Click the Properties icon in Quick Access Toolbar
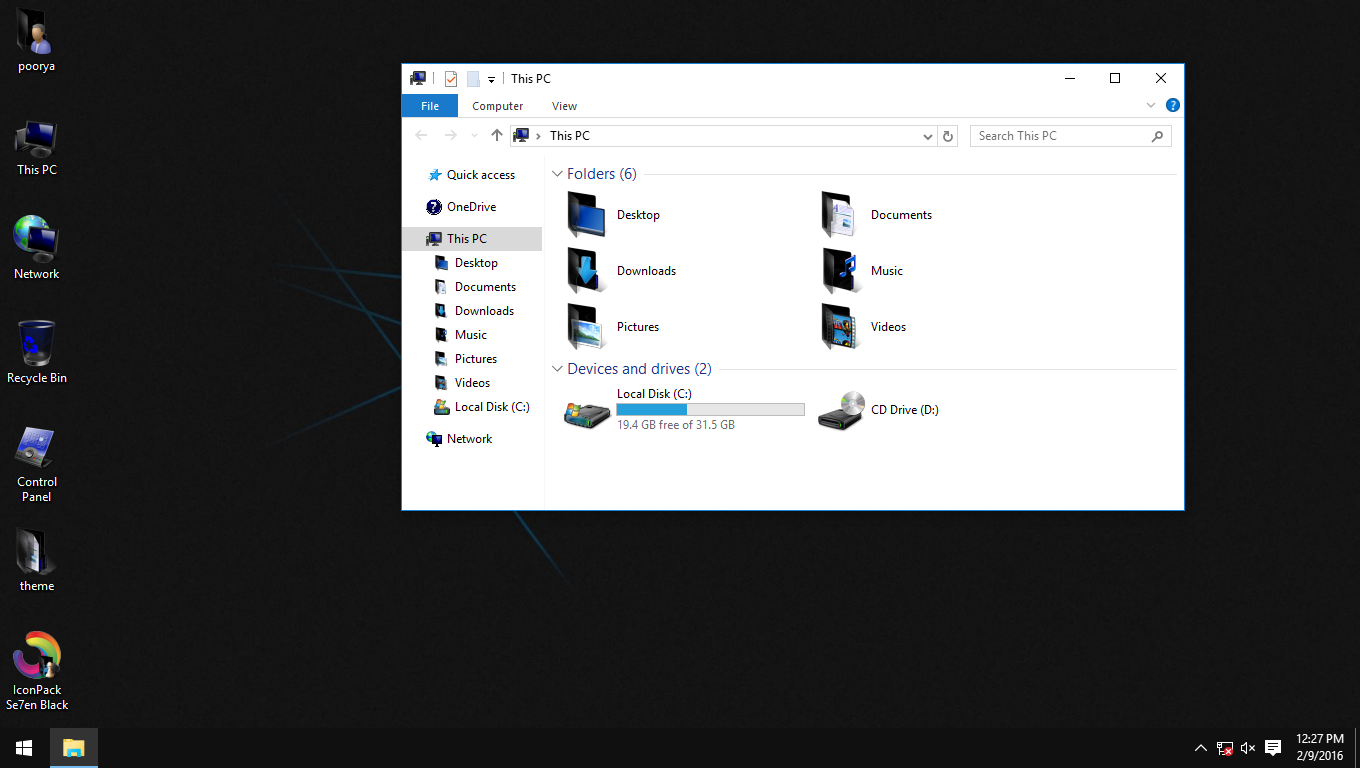The image size is (1360, 768). click(x=450, y=78)
